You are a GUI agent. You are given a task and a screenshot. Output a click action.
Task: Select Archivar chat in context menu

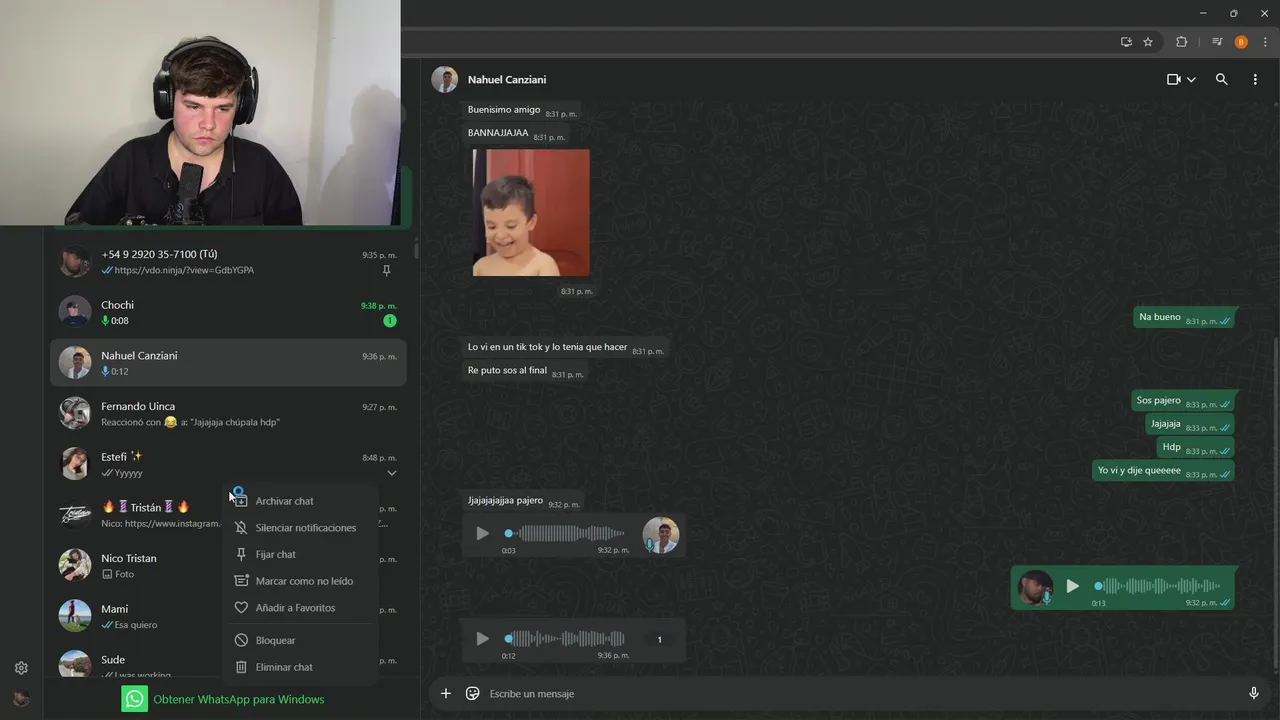click(x=301, y=501)
